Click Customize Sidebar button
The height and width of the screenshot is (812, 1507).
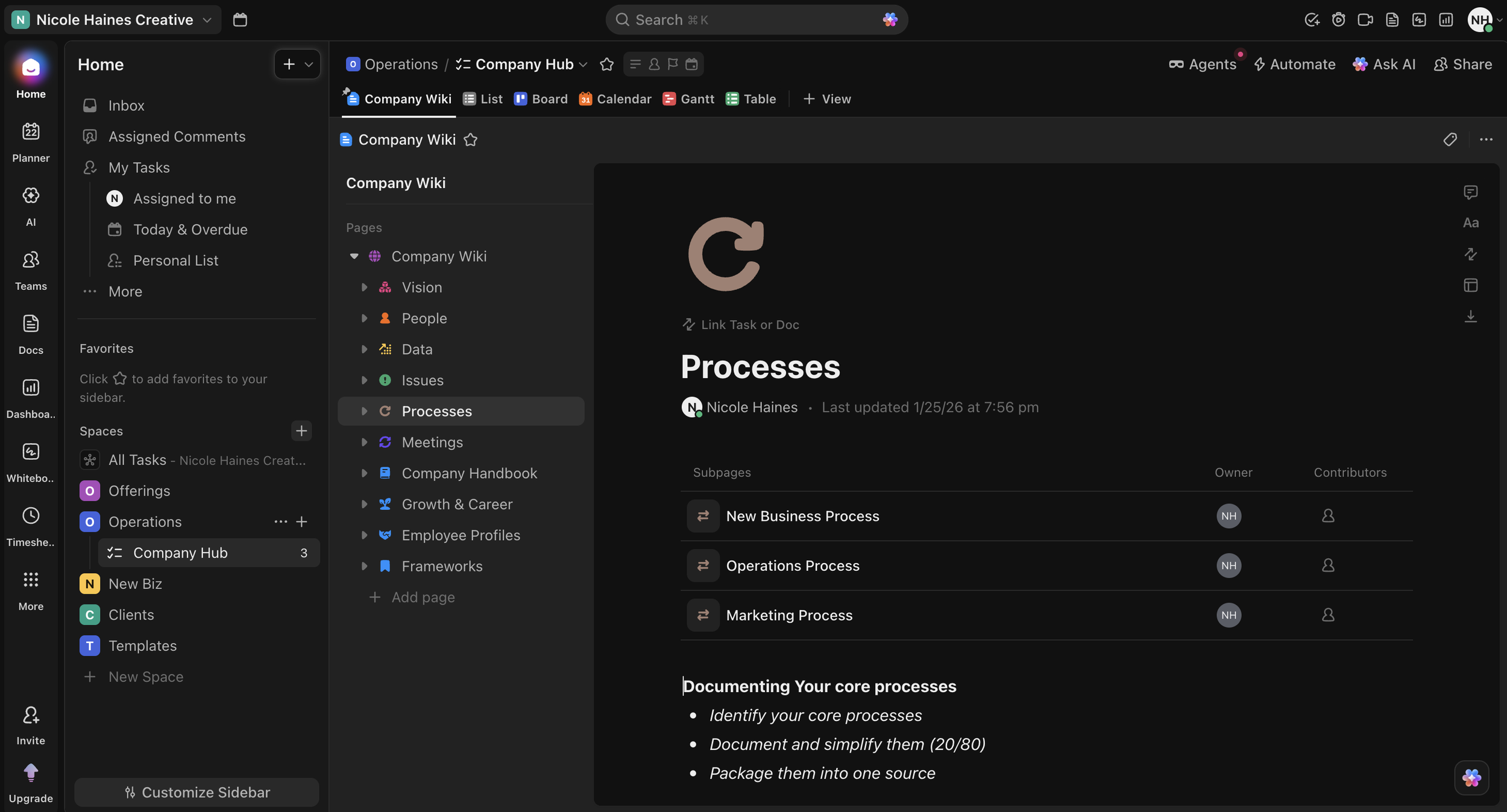point(197,792)
